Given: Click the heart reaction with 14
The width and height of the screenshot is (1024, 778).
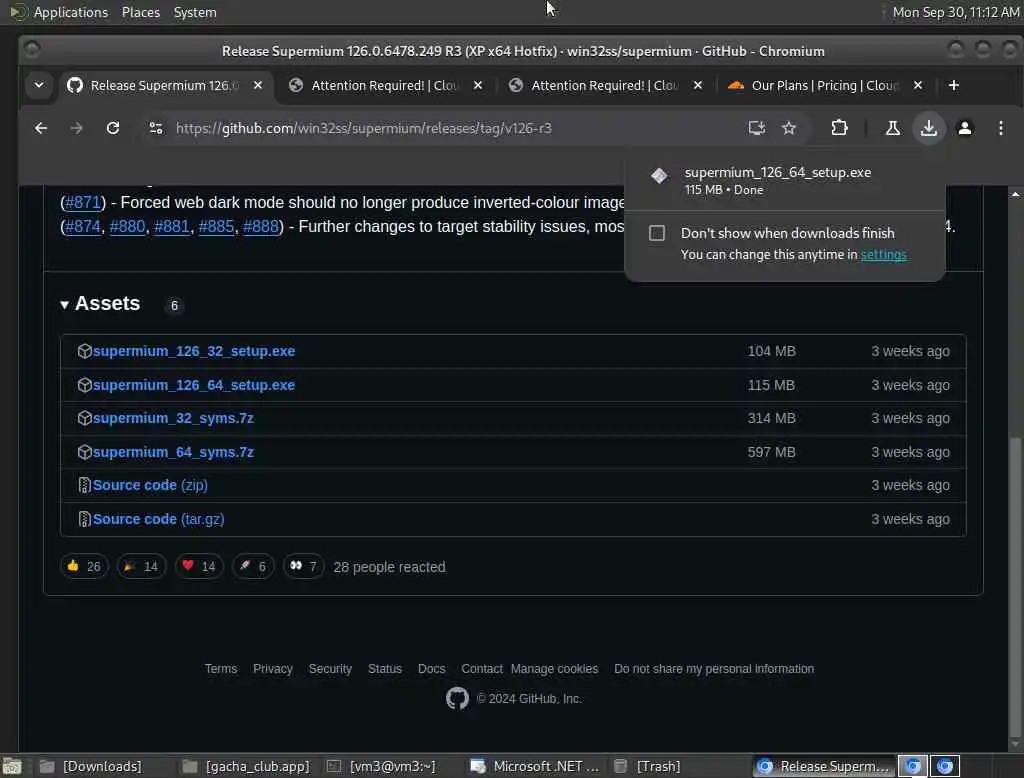Looking at the screenshot, I should [199, 566].
